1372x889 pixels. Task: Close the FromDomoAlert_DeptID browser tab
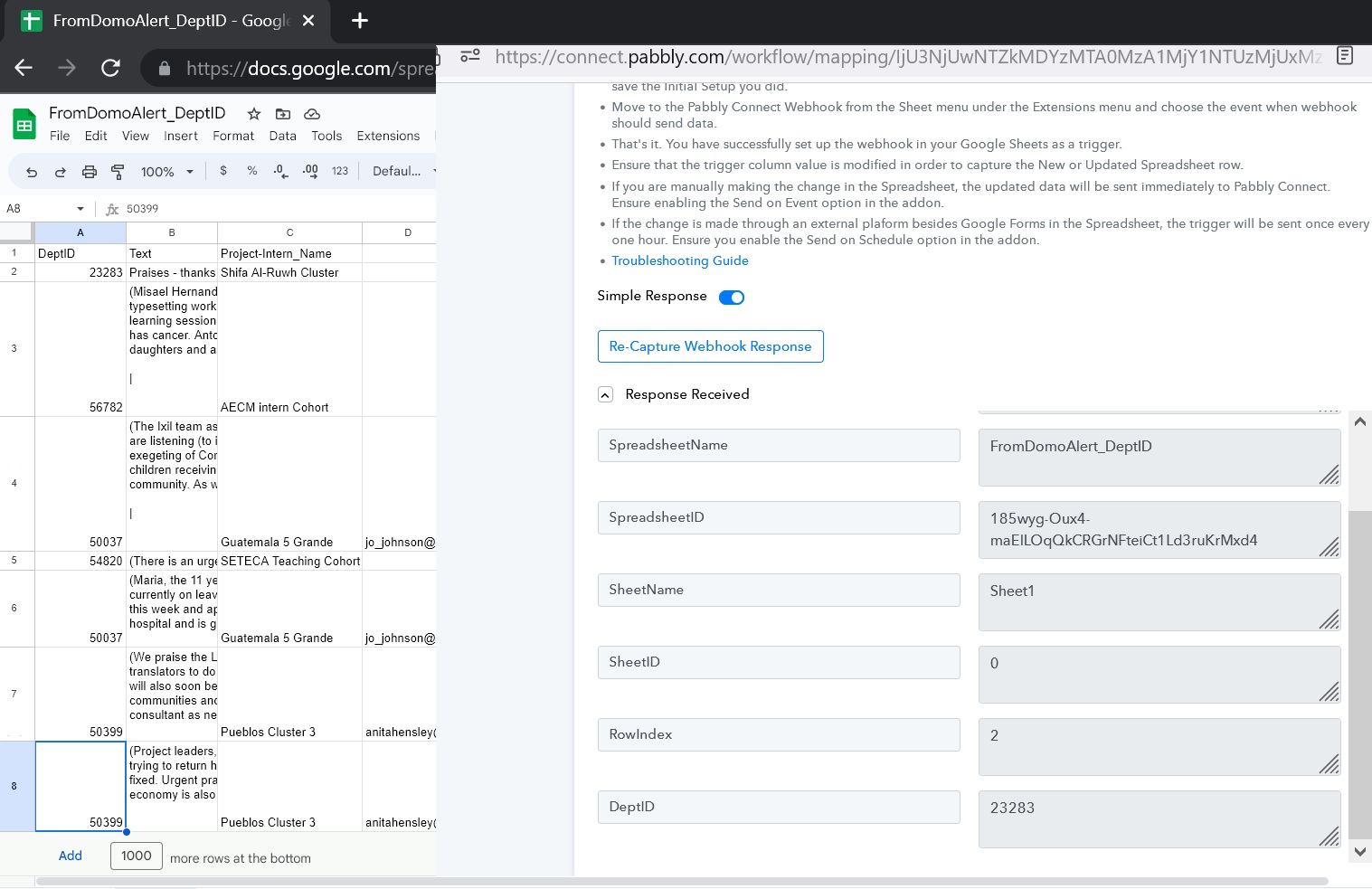point(308,21)
